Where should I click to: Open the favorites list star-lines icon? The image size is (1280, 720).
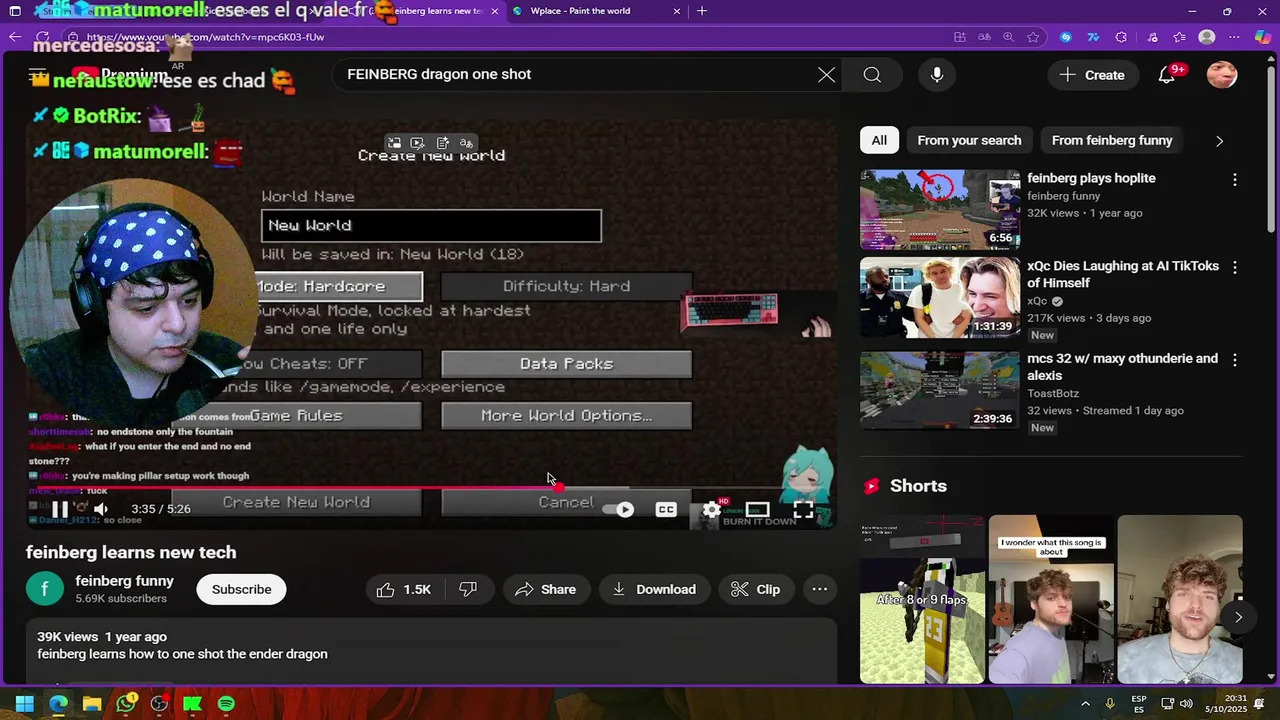tap(1179, 37)
